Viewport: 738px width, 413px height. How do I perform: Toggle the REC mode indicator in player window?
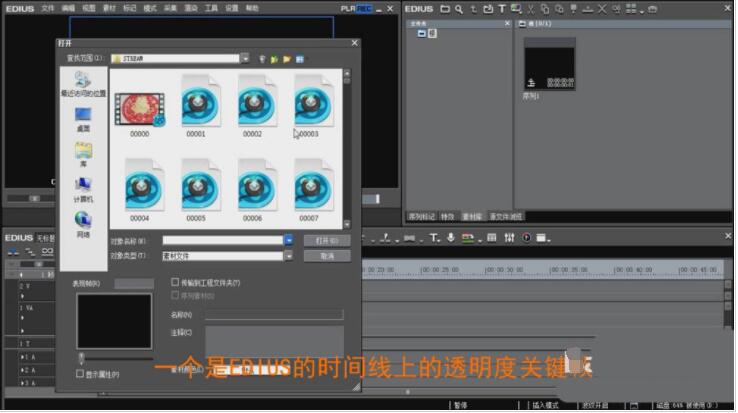click(364, 8)
